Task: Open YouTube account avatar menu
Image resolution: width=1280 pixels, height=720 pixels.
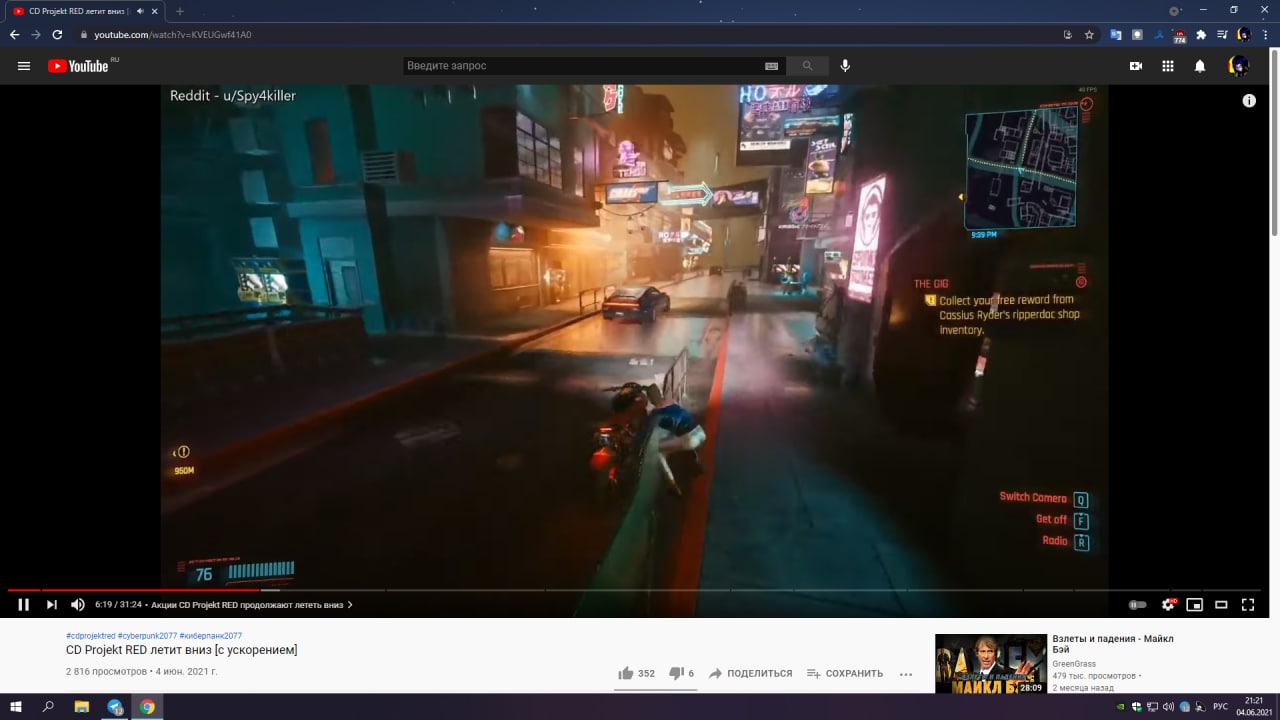Action: 1239,66
